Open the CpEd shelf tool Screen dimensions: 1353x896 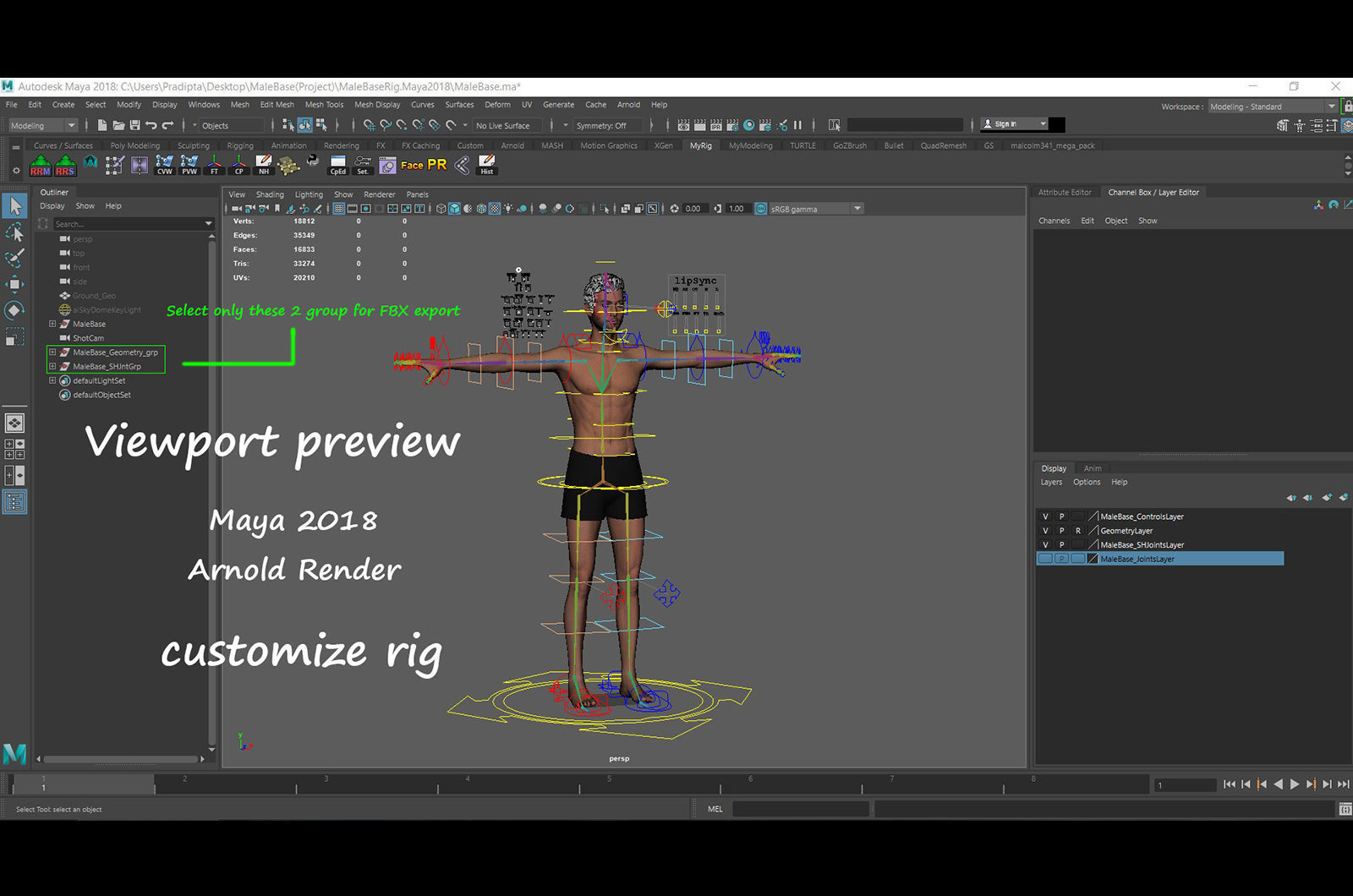[x=338, y=165]
